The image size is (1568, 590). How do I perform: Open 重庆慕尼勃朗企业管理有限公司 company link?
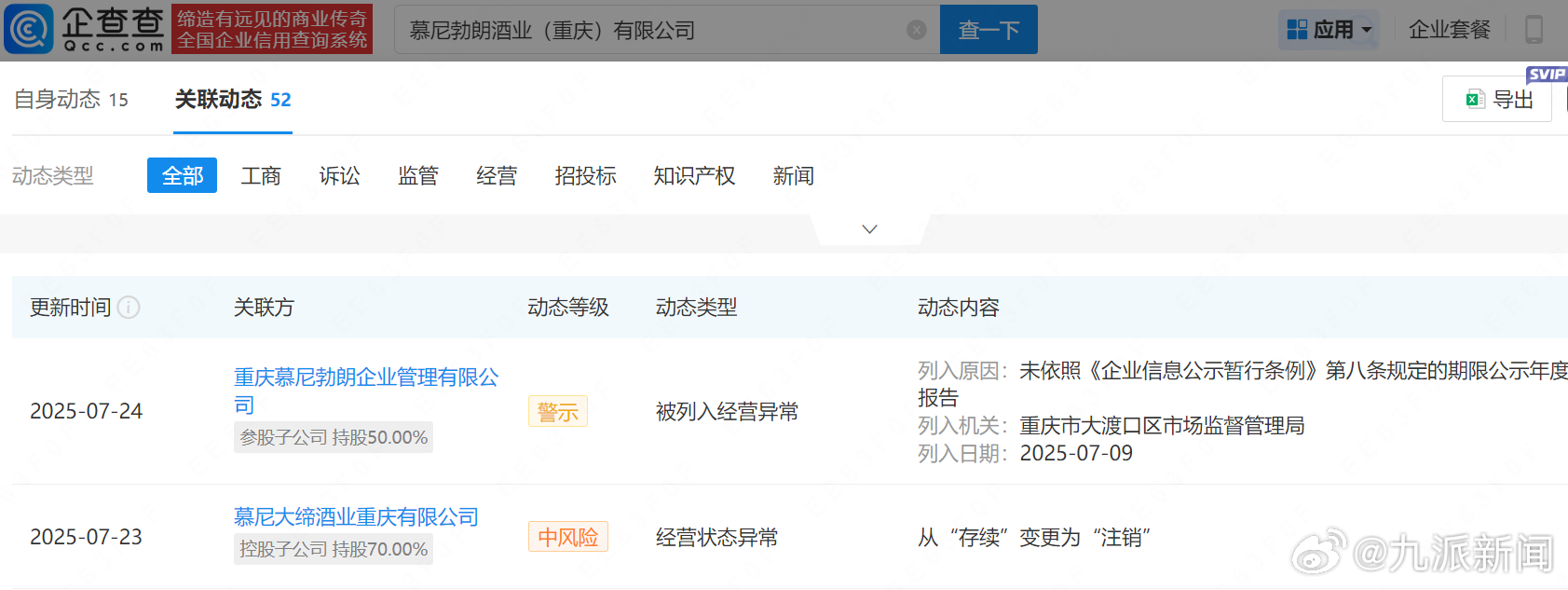coord(366,391)
